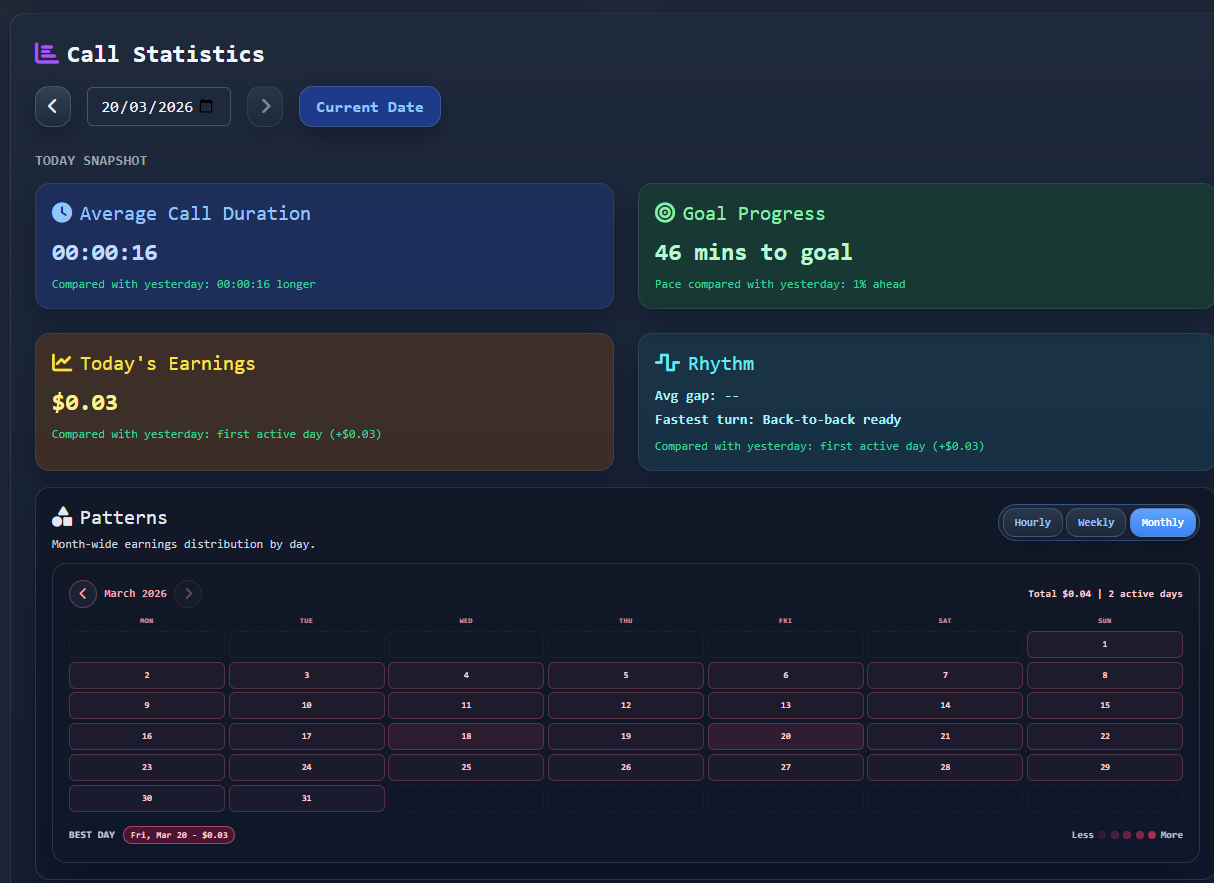The width and height of the screenshot is (1214, 883).
Task: Select the target icon next to Goal Progress
Action: coord(666,212)
